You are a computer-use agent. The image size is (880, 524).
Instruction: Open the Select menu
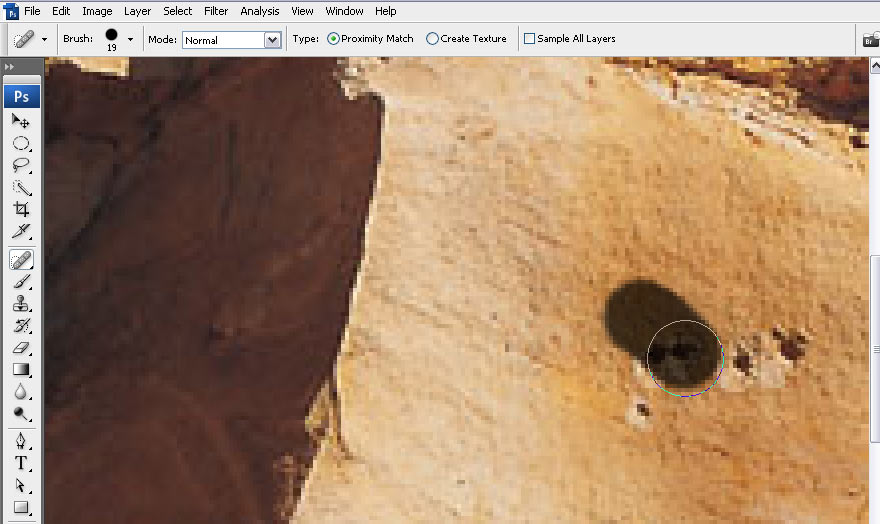pos(177,11)
